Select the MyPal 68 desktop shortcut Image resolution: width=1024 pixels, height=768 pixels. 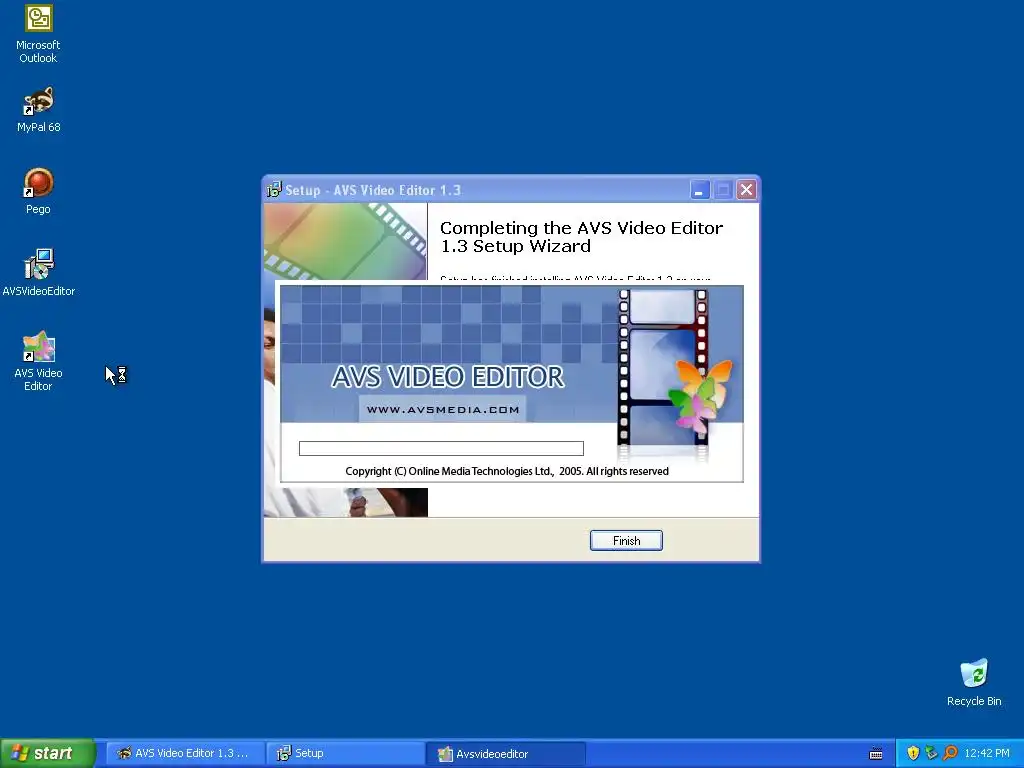point(38,110)
